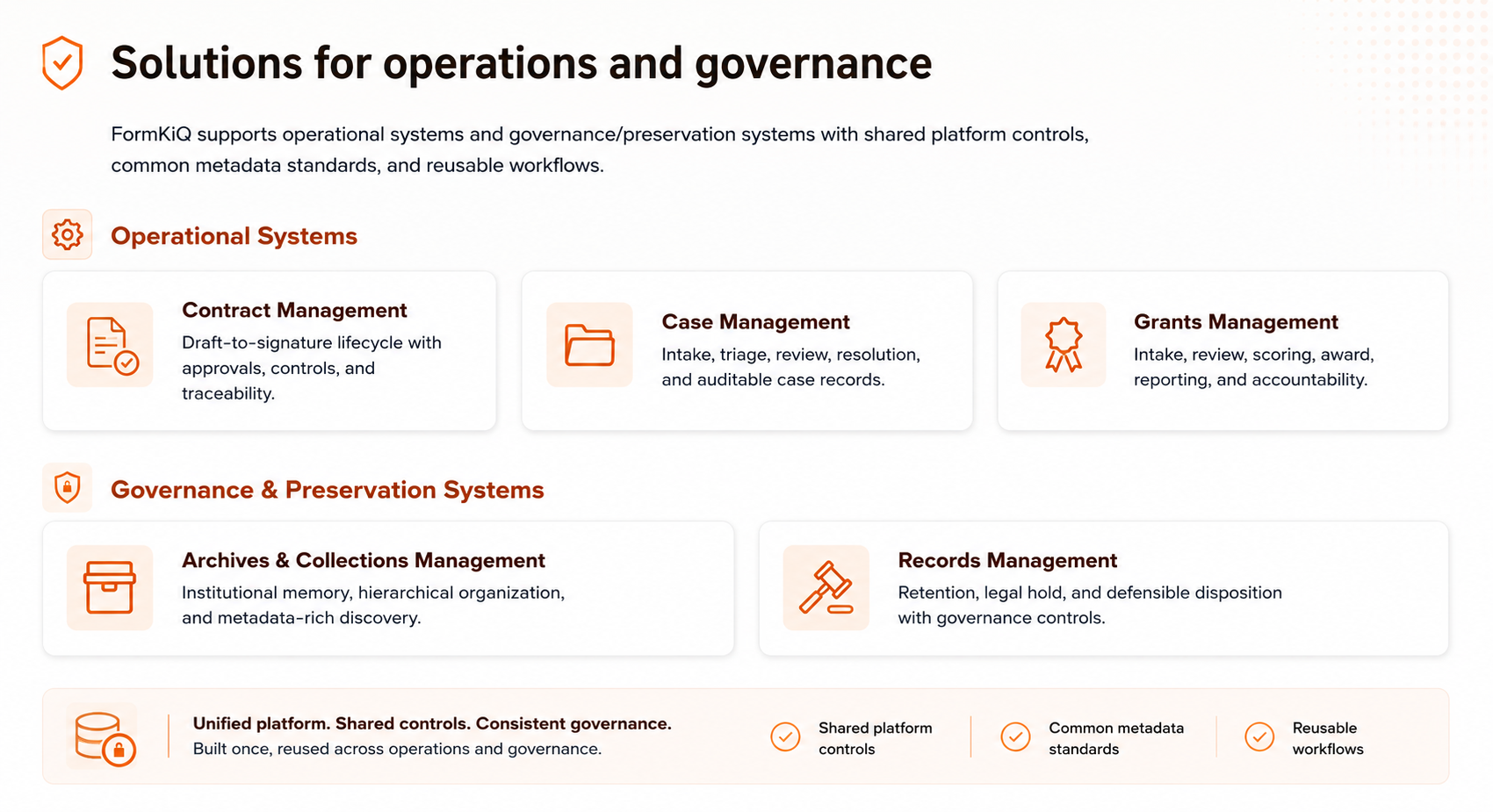
Task: Select the Operational Systems section heading
Action: [234, 236]
